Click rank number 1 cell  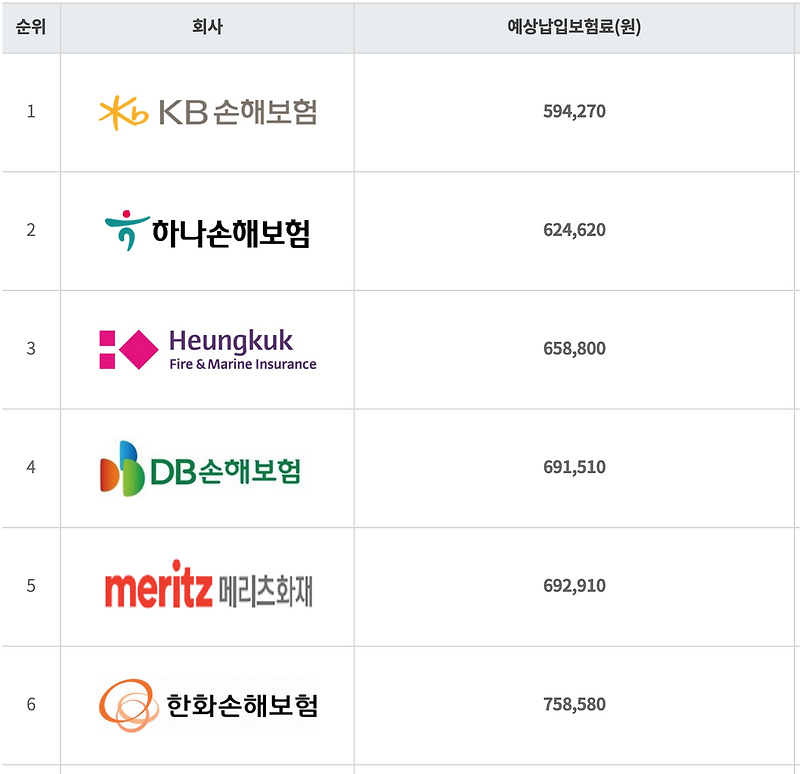click(31, 111)
